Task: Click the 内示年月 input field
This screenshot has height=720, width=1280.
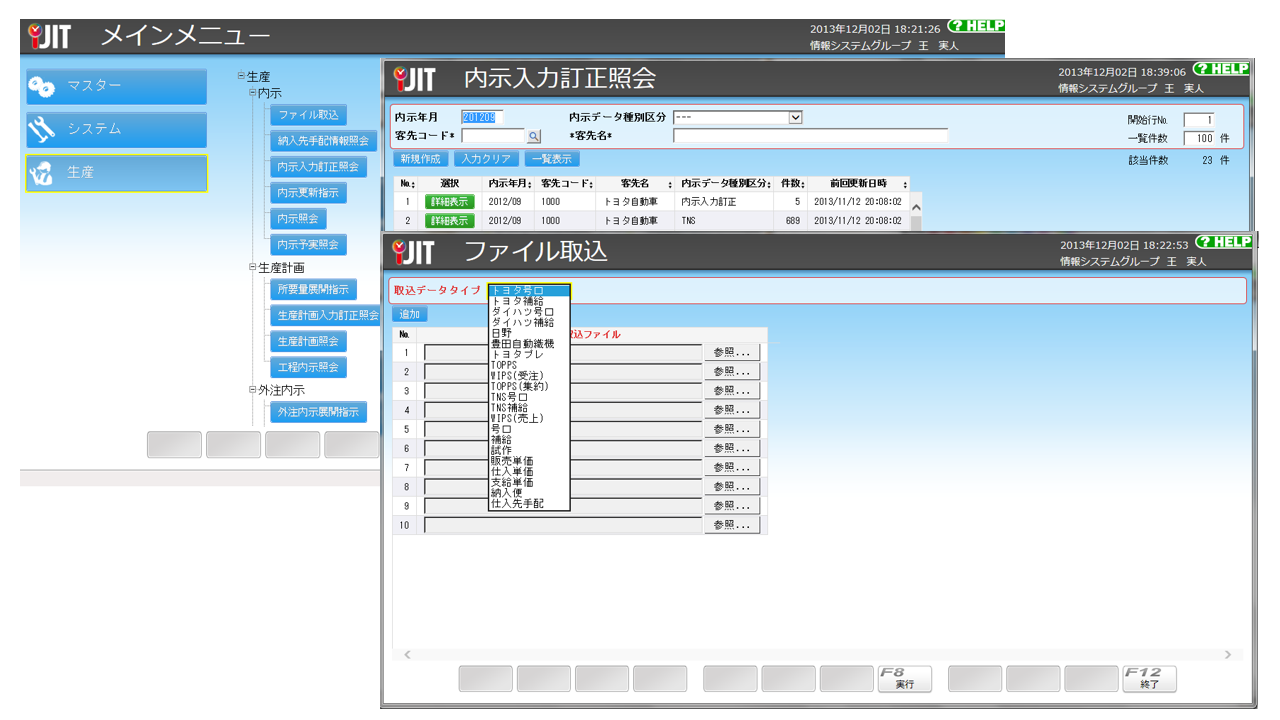Action: coord(483,117)
